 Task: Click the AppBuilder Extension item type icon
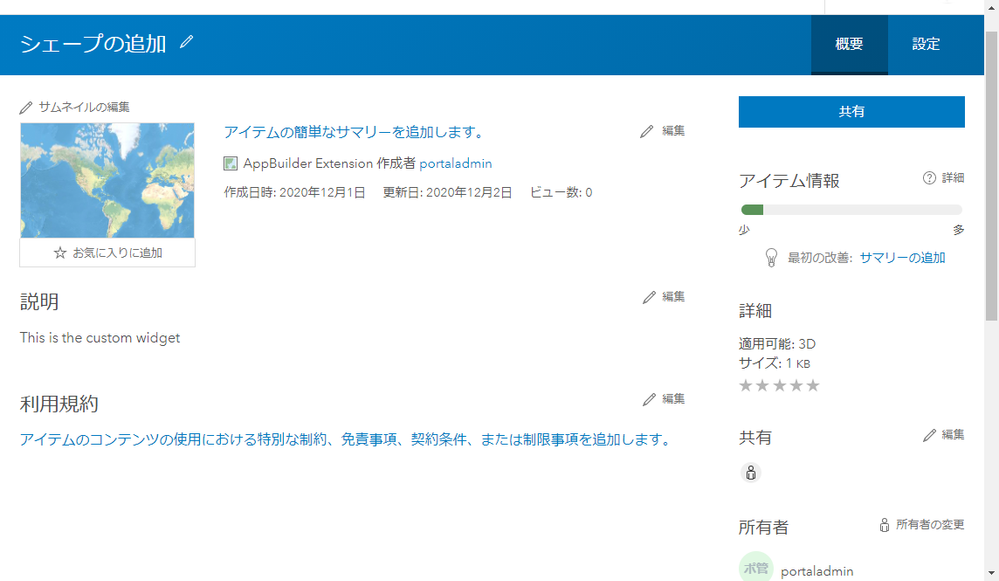click(233, 163)
